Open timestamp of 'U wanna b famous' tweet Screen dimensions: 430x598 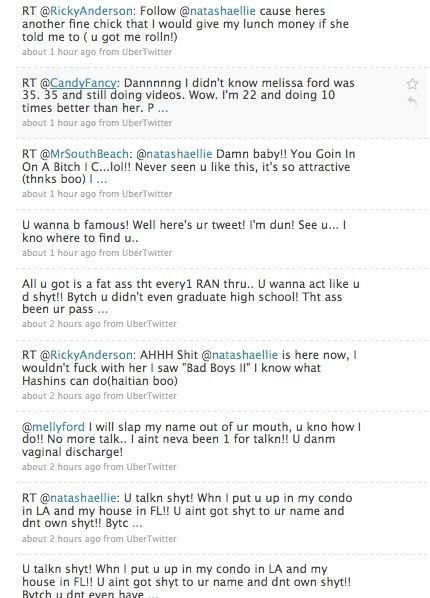click(59, 253)
